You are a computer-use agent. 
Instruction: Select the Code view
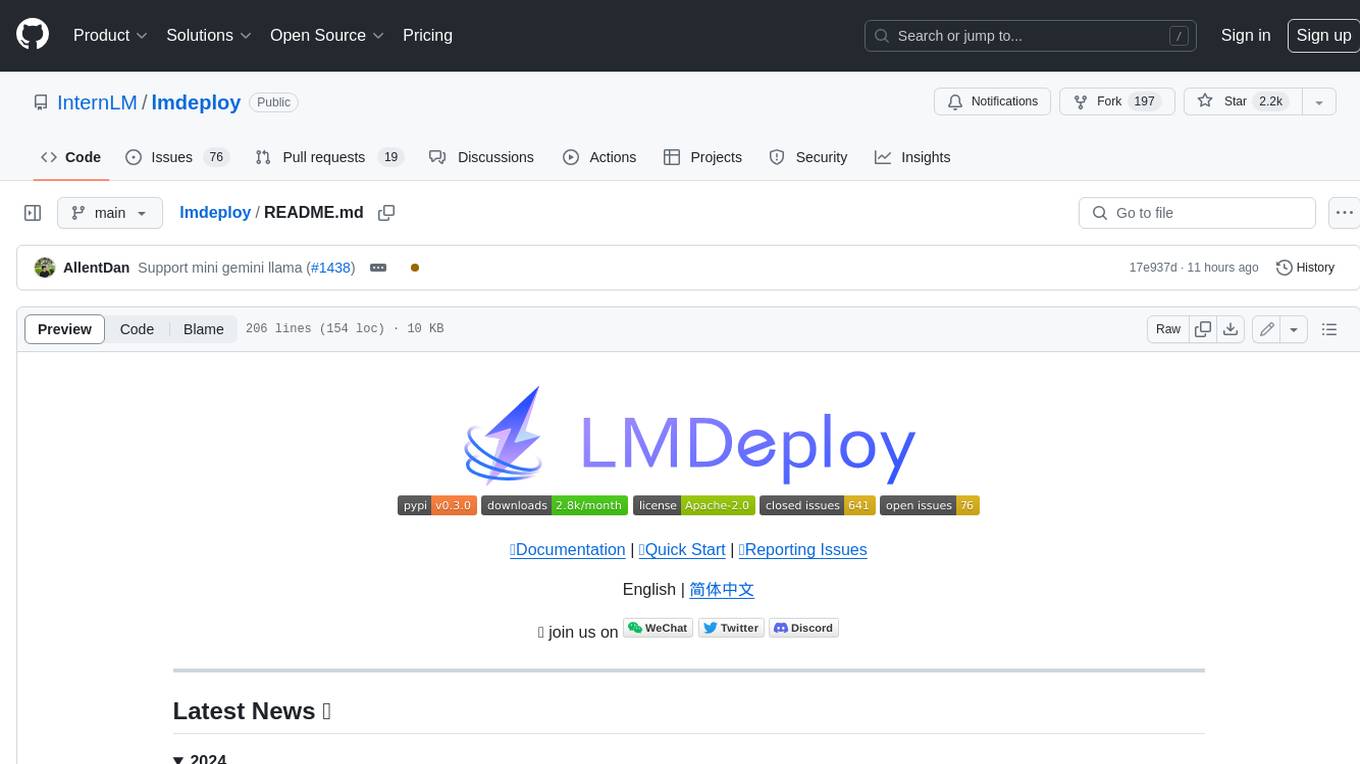pos(137,329)
